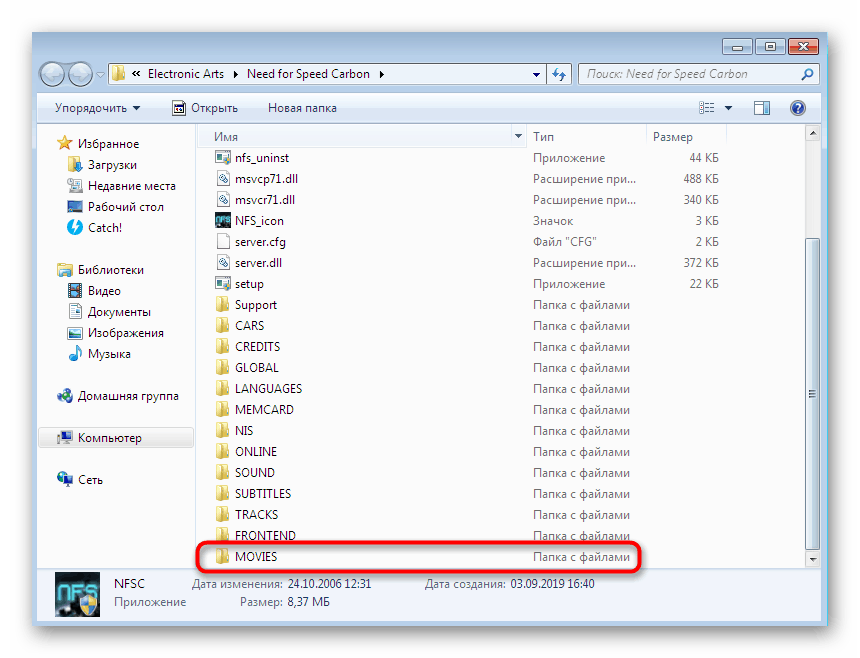The image size is (860, 658).
Task: Select the TRACKS folder name
Action: tap(256, 514)
